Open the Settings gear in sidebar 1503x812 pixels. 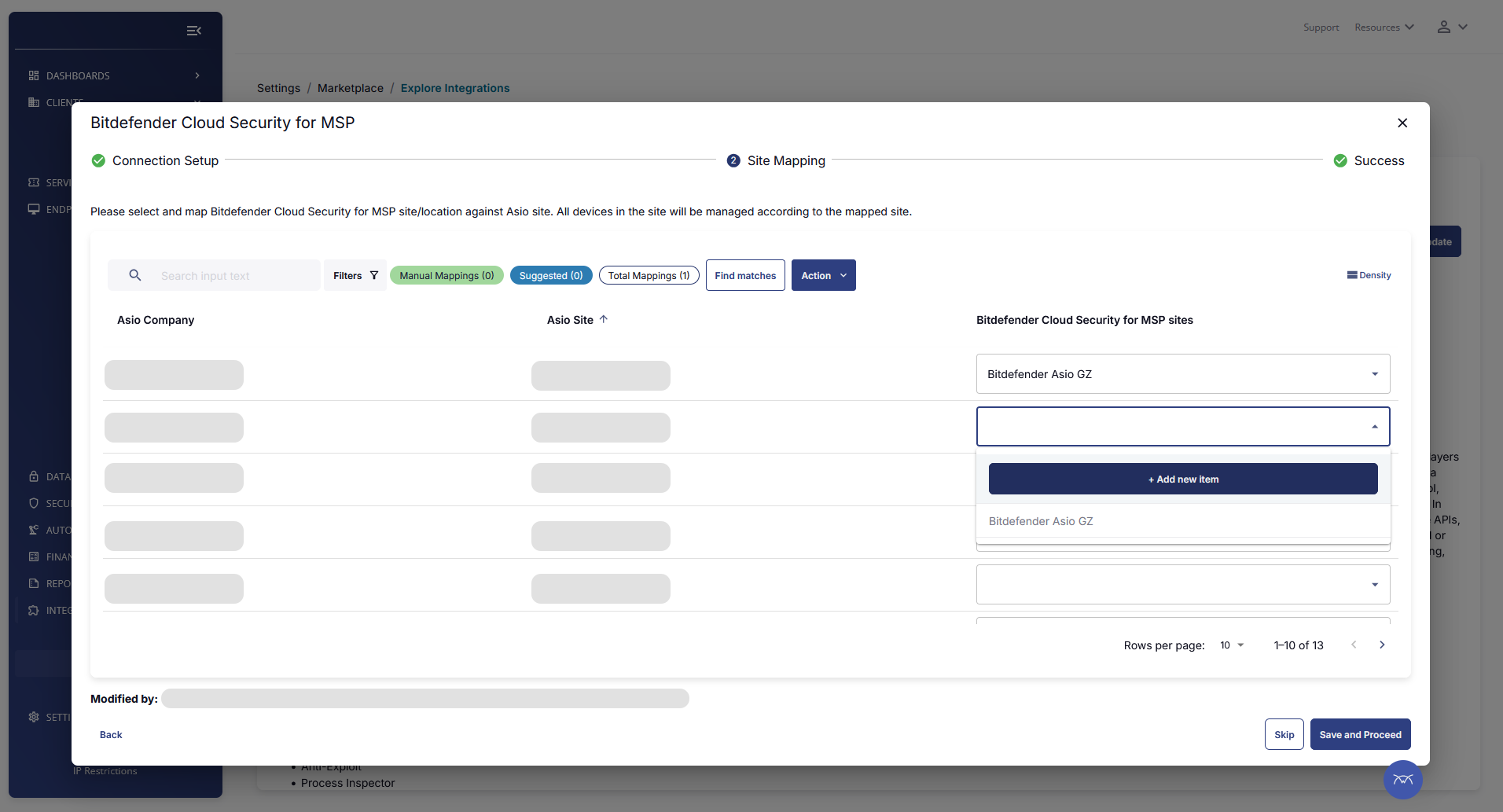pyautogui.click(x=34, y=717)
